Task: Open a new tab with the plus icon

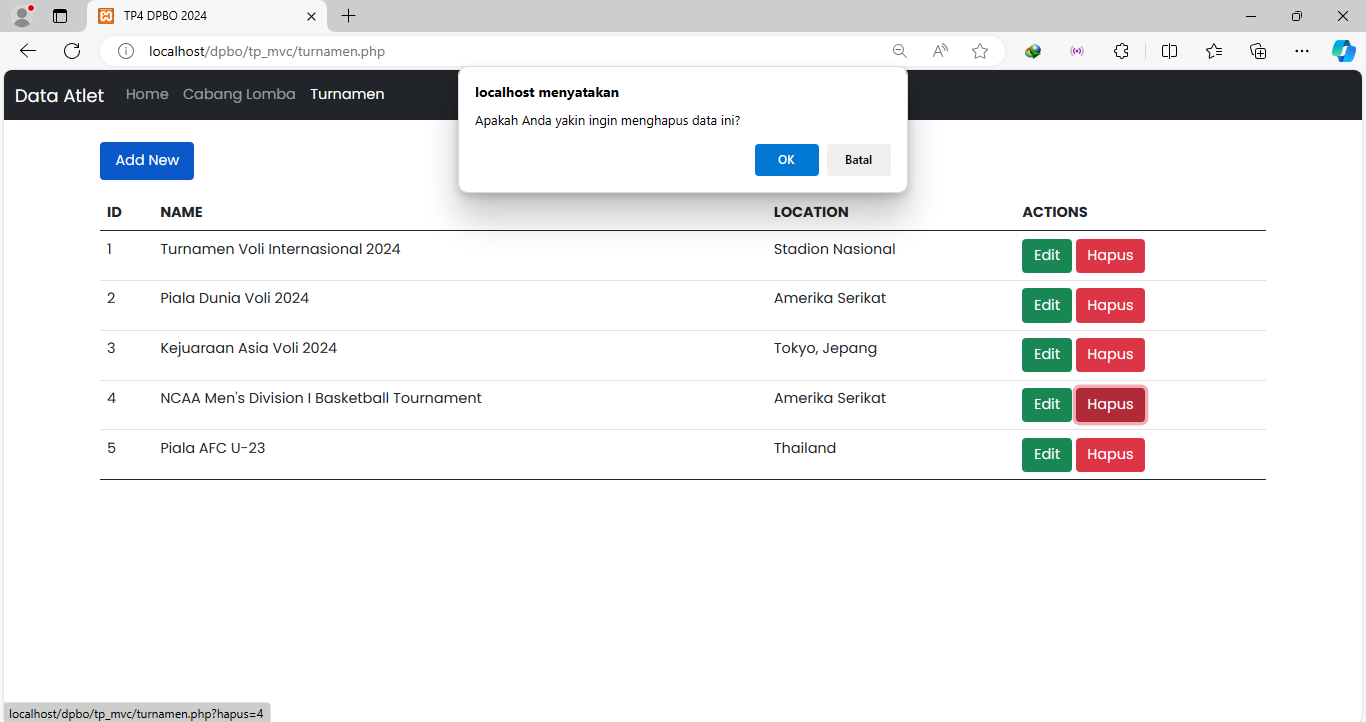Action: pyautogui.click(x=348, y=16)
